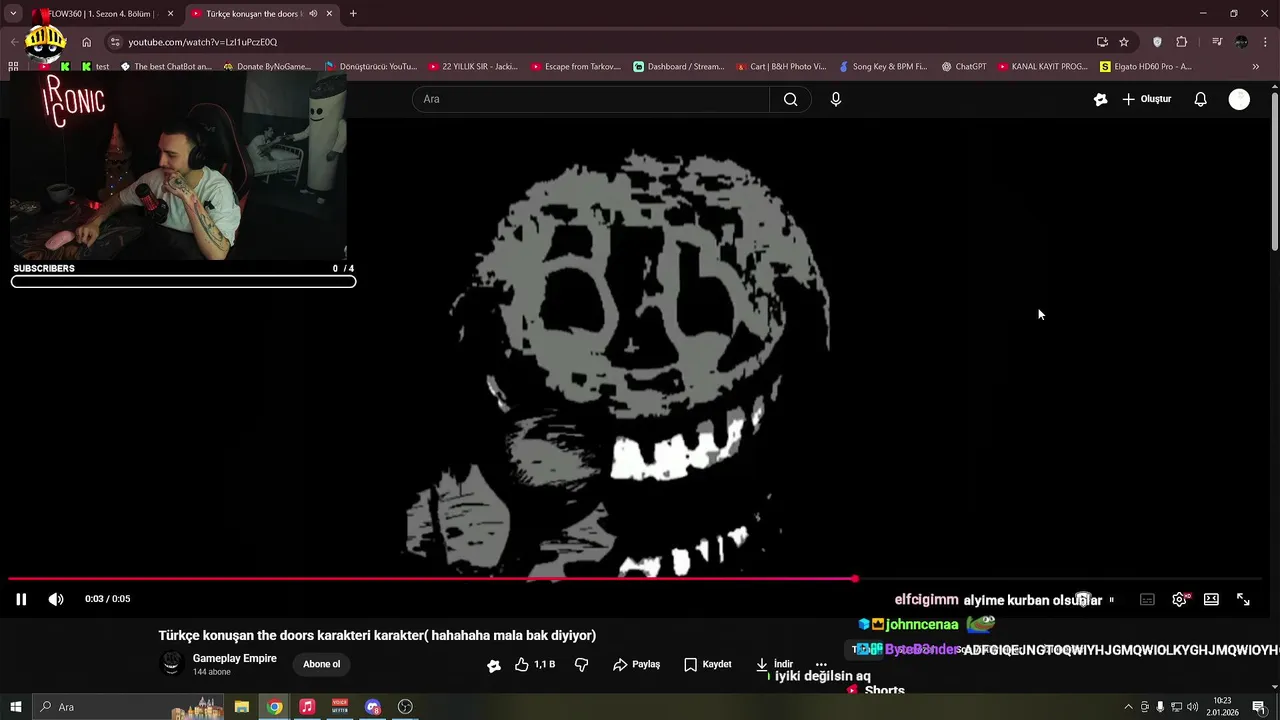Click the Gameplay Empire channel avatar
This screenshot has height=720, width=1280.
pos(172,663)
